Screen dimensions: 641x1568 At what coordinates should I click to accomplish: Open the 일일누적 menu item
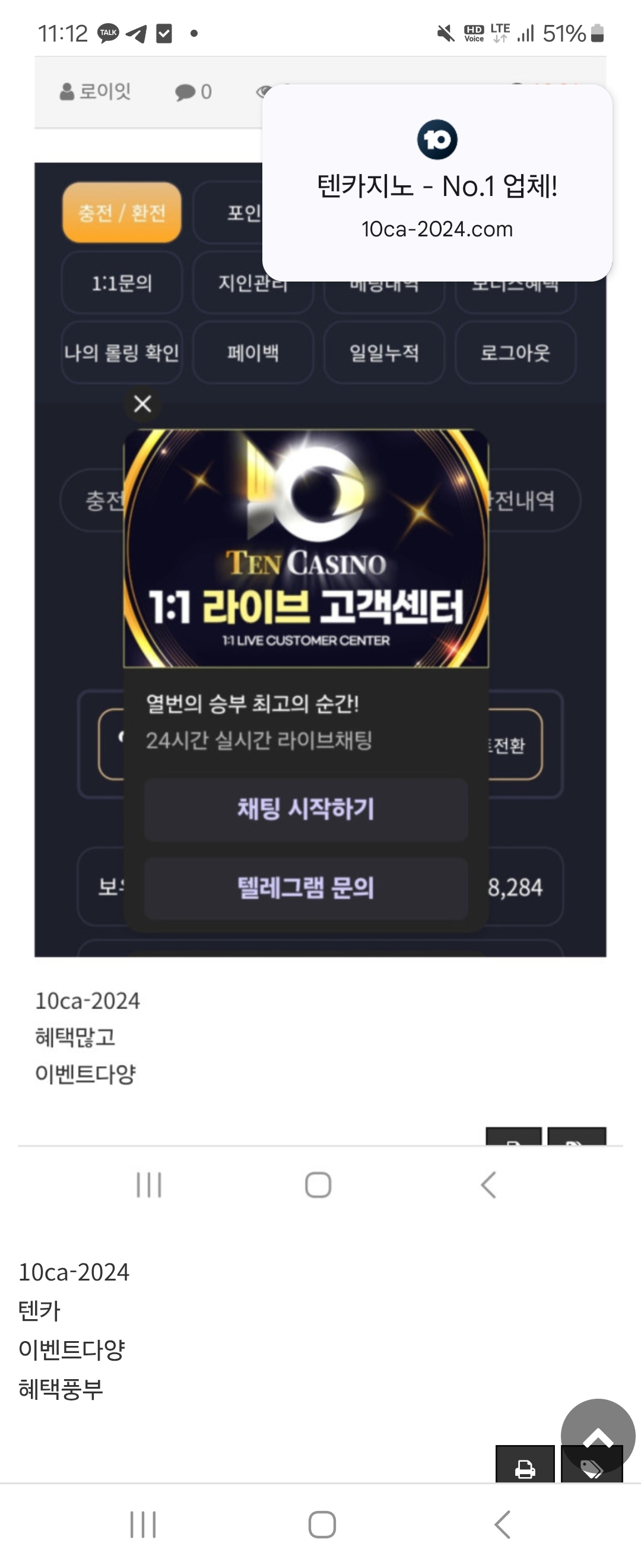tap(385, 352)
